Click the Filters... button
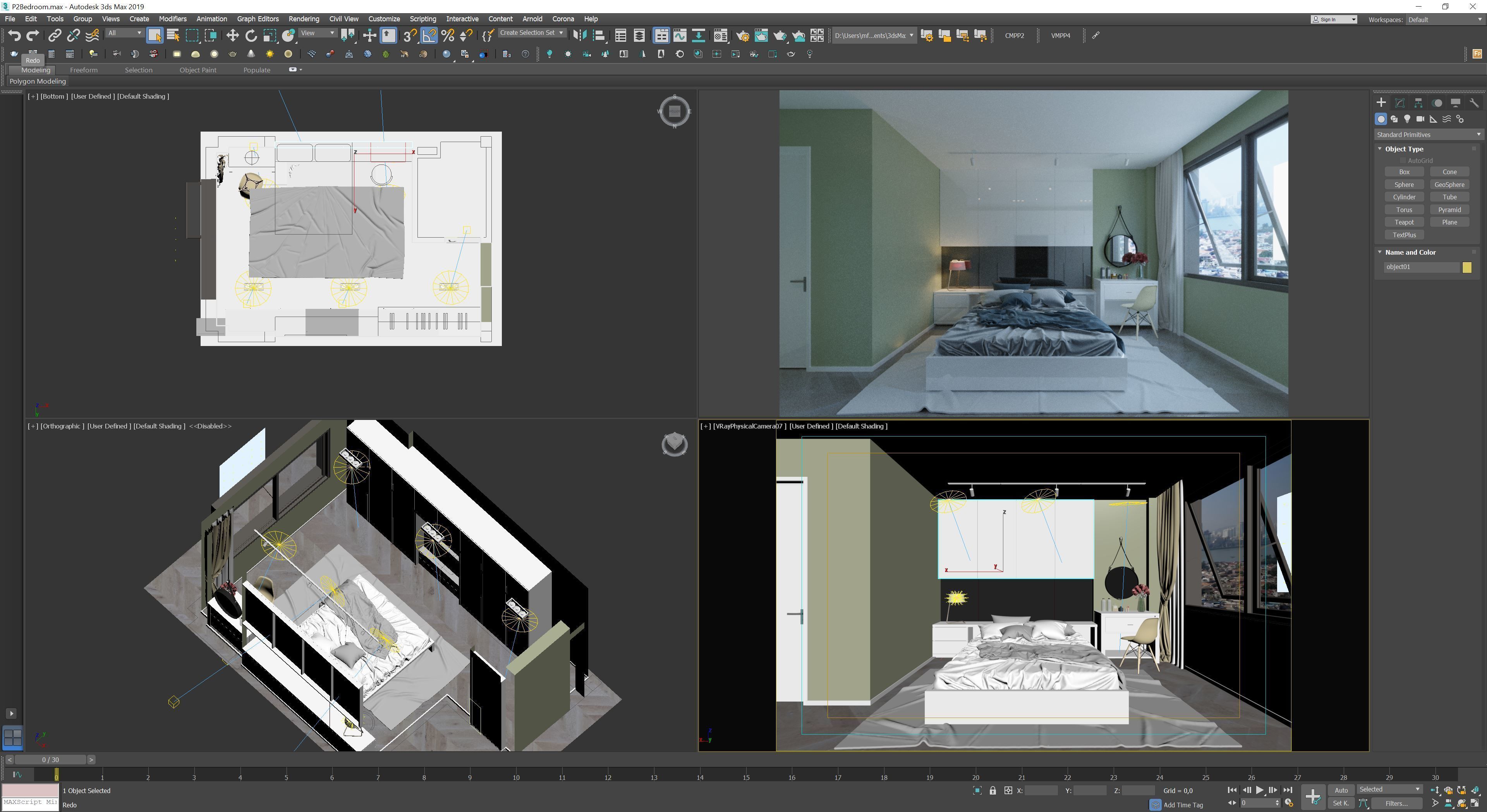Image resolution: width=1487 pixels, height=812 pixels. click(x=1396, y=803)
